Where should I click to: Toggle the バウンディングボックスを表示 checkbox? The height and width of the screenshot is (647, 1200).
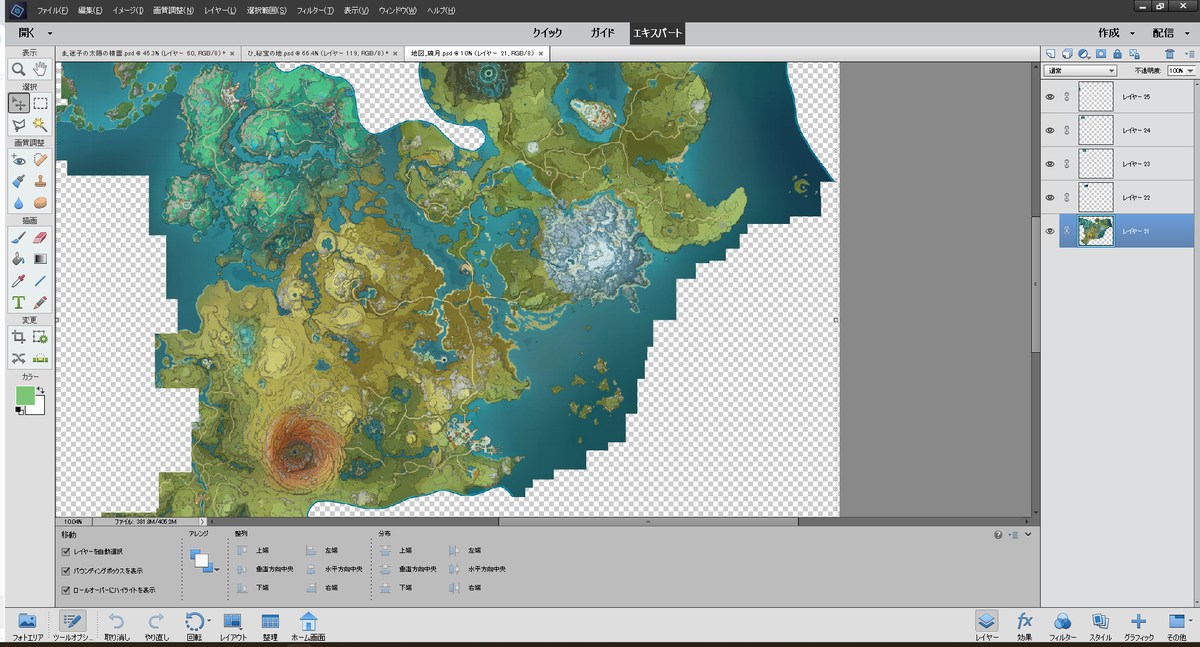tap(66, 570)
